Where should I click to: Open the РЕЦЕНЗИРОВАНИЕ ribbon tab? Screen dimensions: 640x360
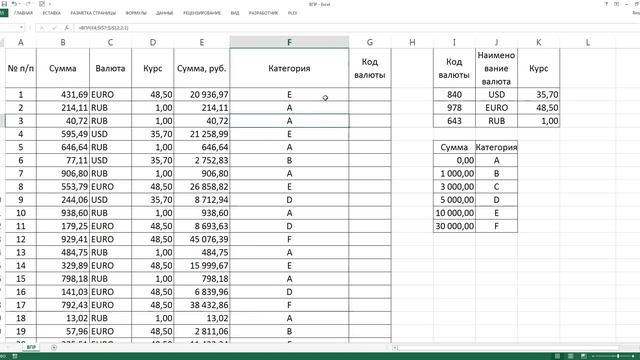[202, 13]
